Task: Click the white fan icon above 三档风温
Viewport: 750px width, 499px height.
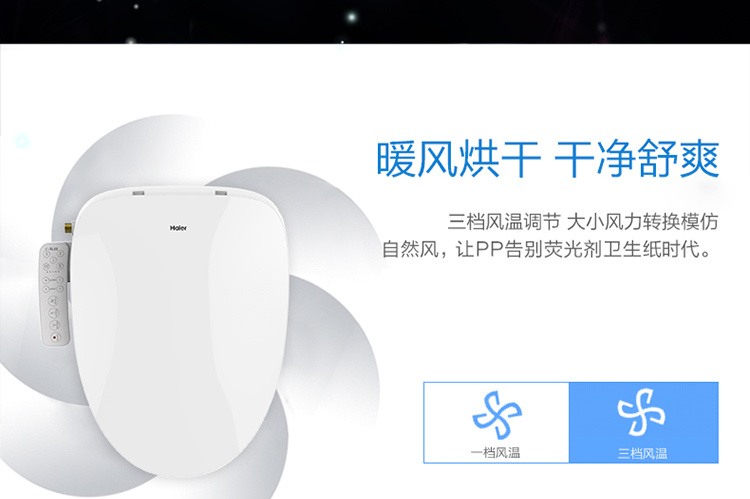Action: tap(641, 412)
